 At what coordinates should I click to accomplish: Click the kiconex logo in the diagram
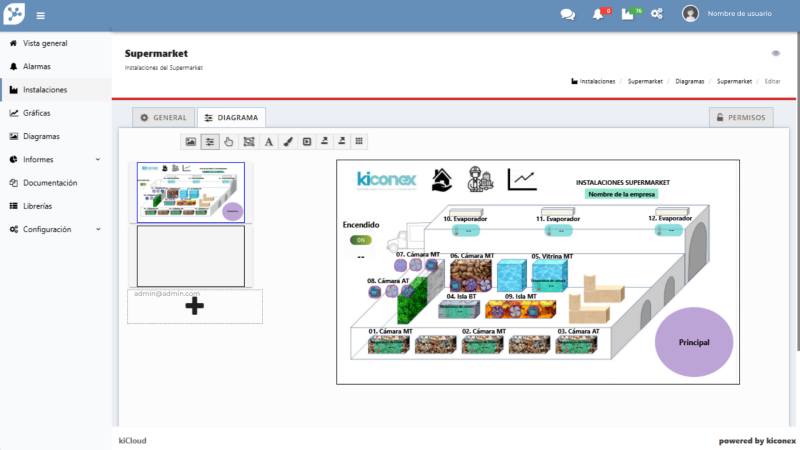(x=386, y=180)
